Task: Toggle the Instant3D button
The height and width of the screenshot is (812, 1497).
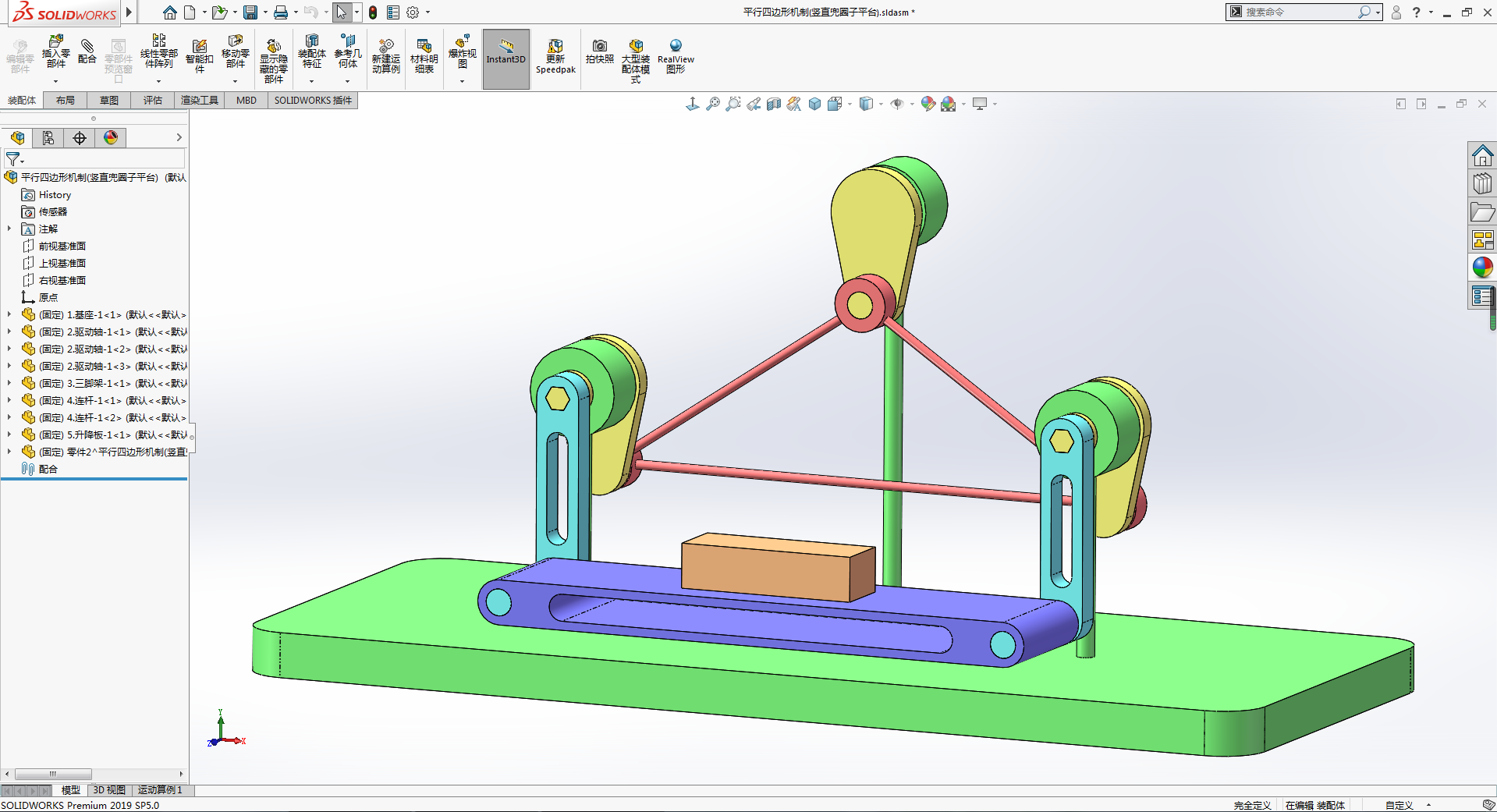Action: (506, 59)
